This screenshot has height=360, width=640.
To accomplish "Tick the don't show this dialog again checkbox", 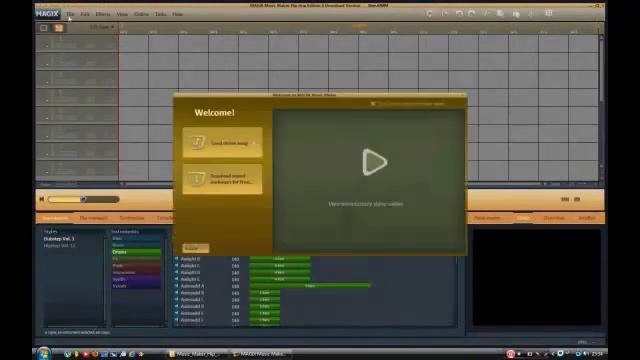I will [373, 104].
